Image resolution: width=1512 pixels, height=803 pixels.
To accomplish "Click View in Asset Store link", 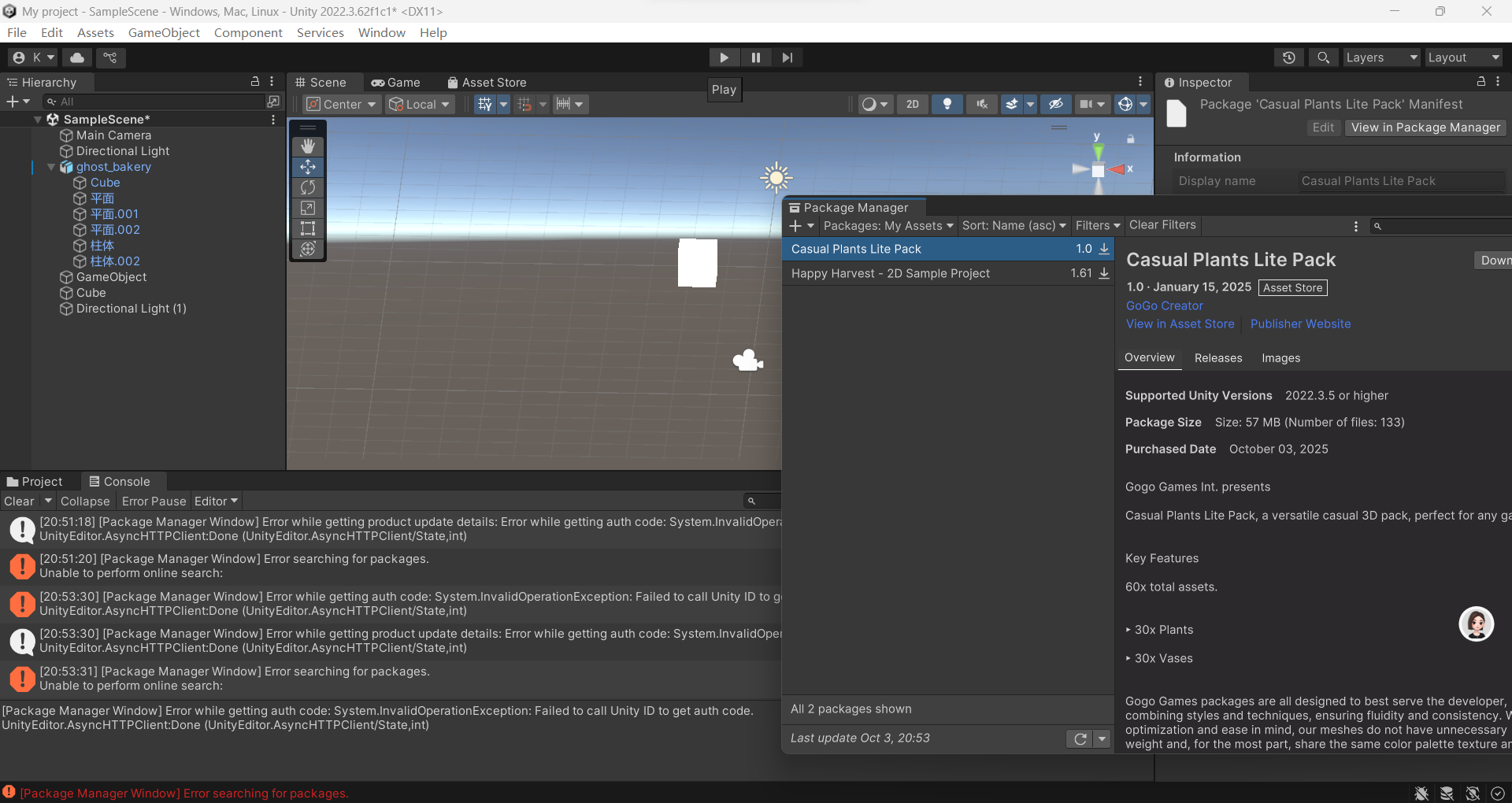I will point(1179,324).
